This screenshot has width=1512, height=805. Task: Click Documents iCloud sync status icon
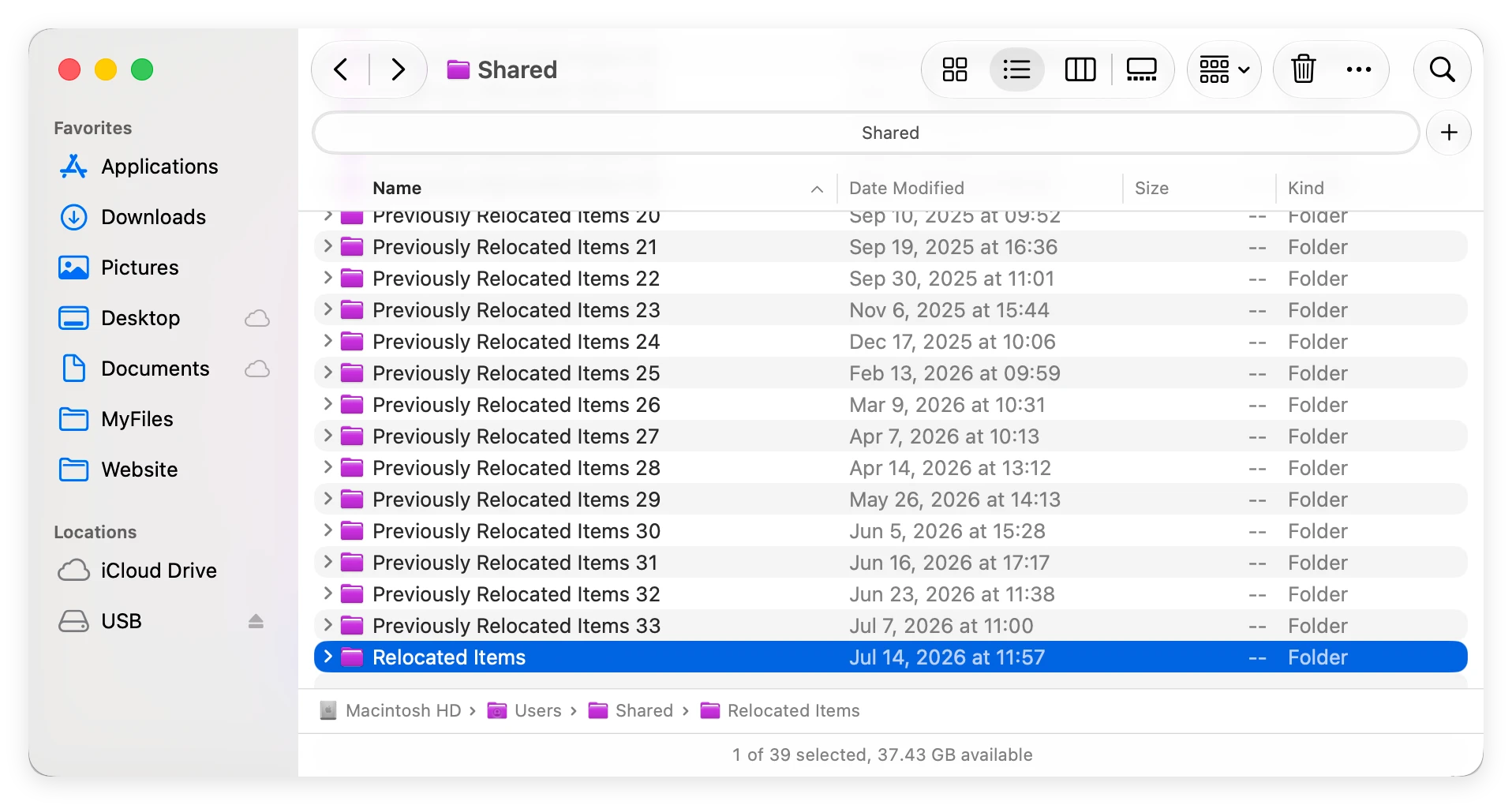point(257,369)
